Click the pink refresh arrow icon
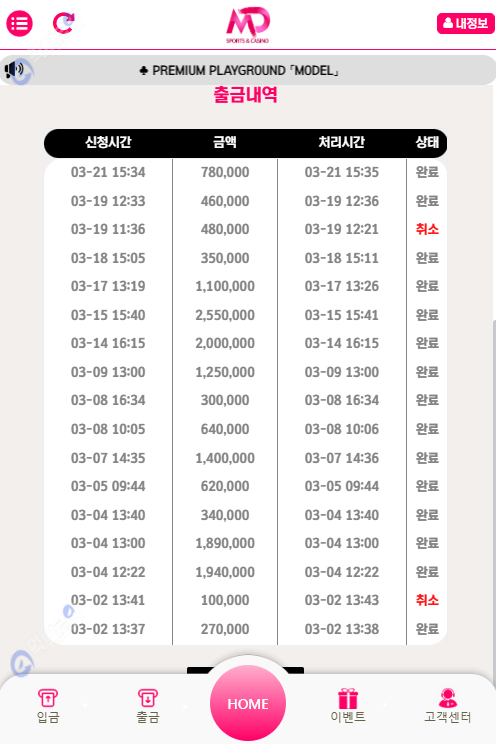Viewport: 496px width, 744px height. tap(63, 23)
